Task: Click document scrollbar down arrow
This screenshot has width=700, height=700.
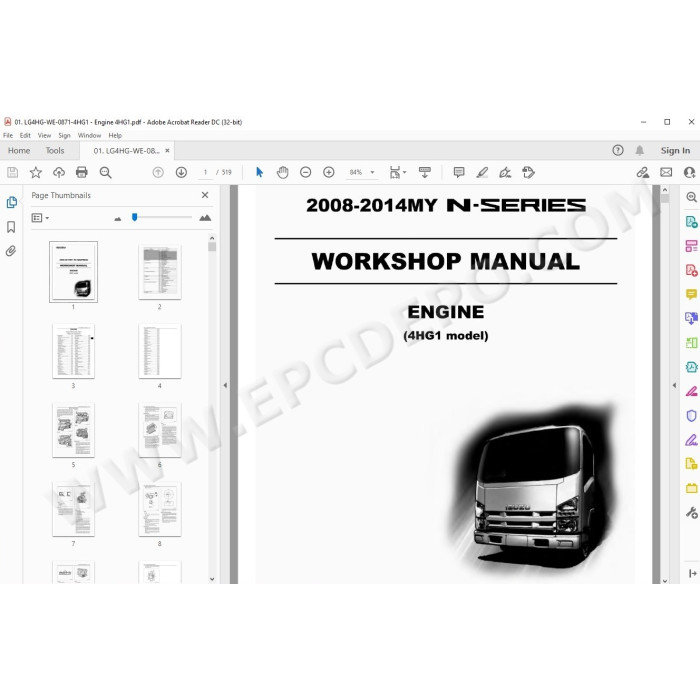Action: click(x=665, y=581)
